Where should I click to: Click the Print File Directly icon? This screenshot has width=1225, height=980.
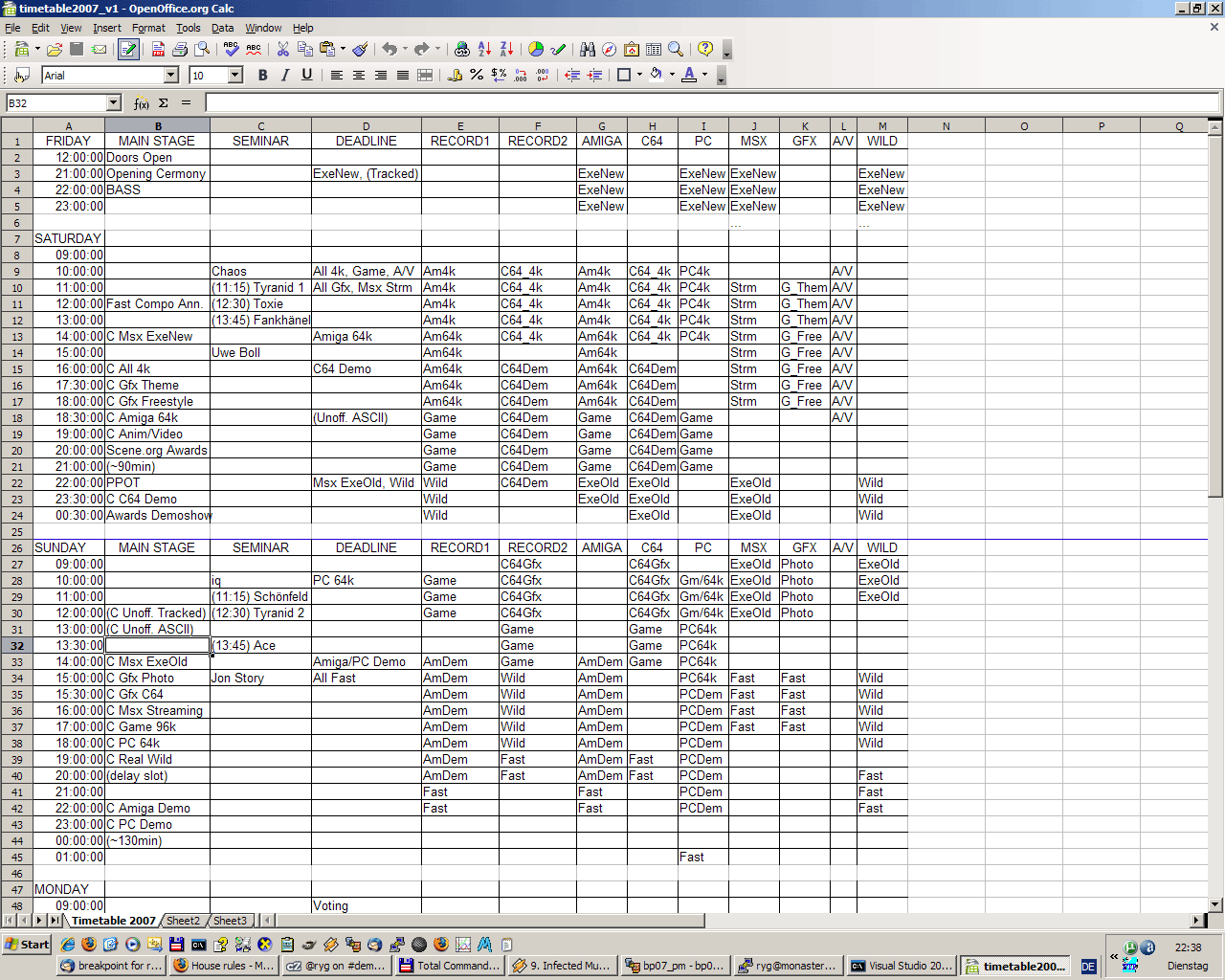coord(180,49)
